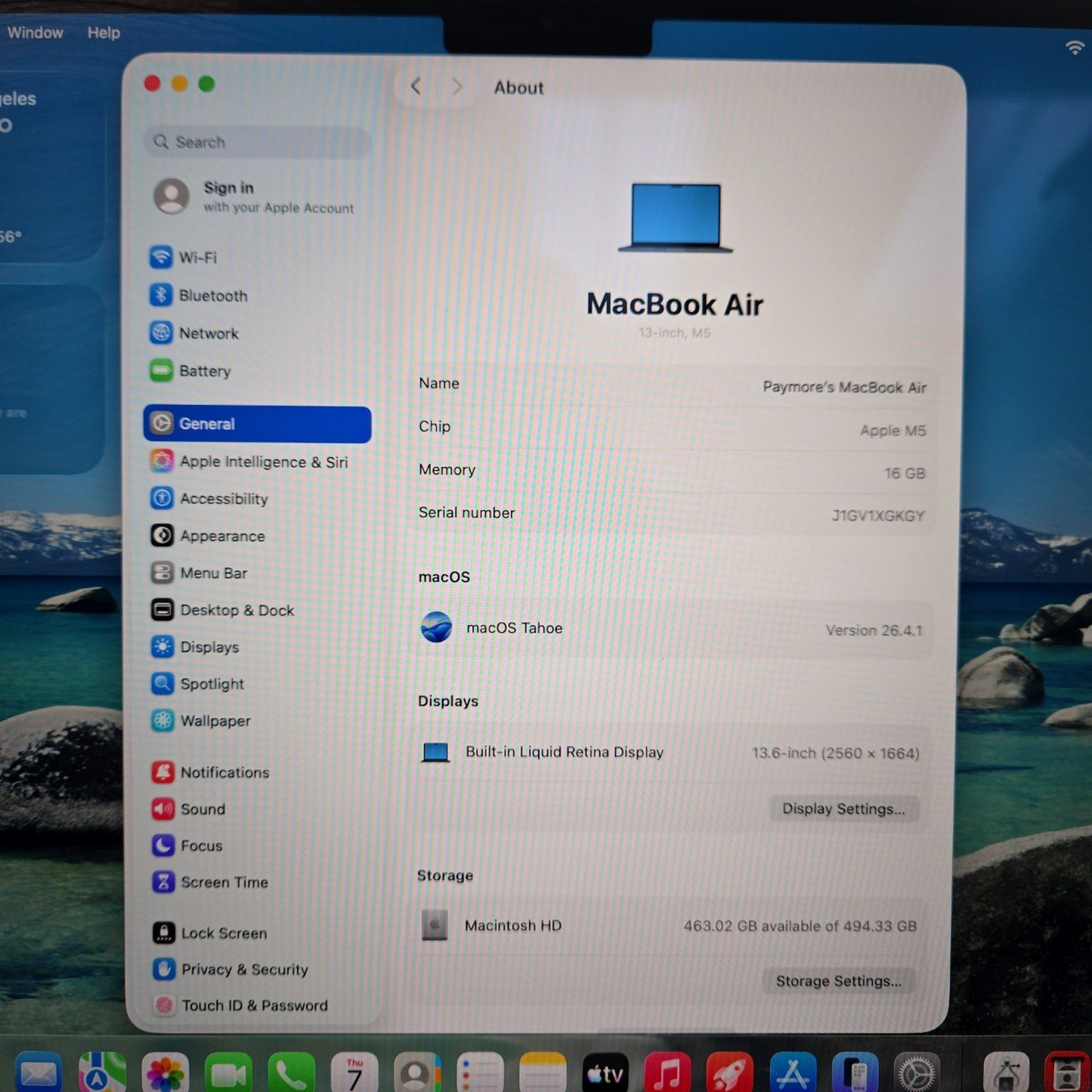Click the Storage Settings... button
Image resolution: width=1092 pixels, height=1092 pixels.
[839, 981]
